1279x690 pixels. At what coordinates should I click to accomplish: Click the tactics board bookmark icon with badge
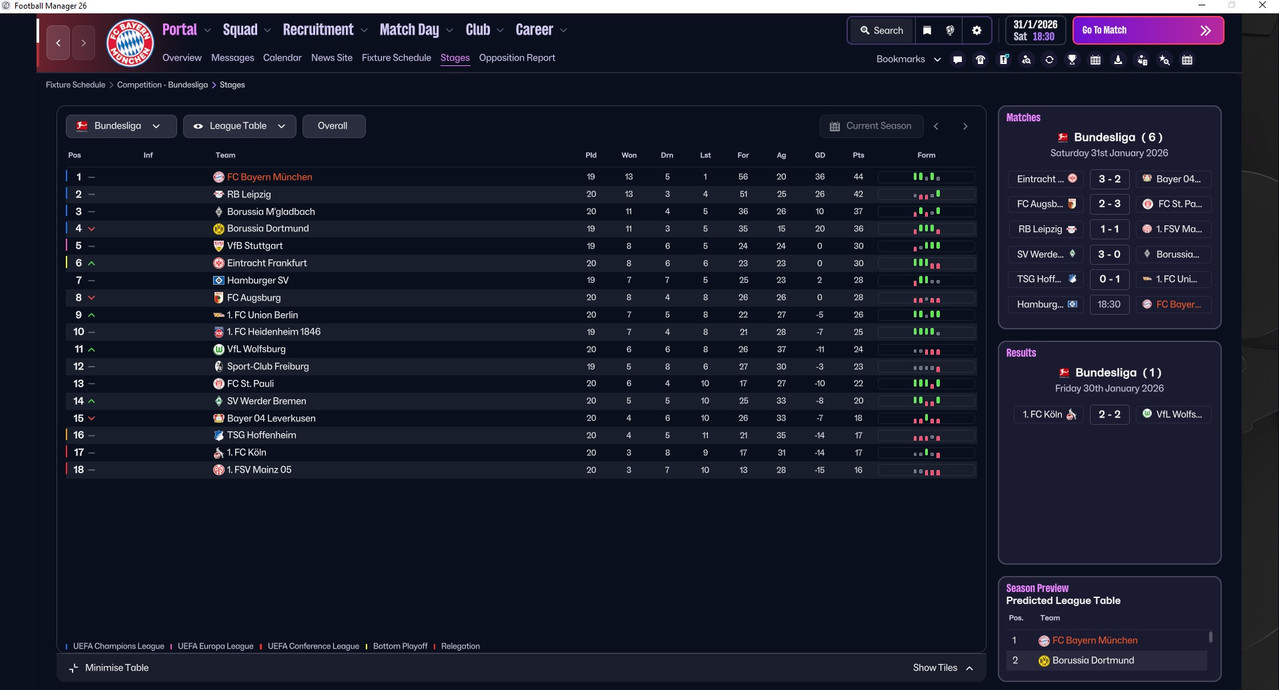click(x=1003, y=60)
